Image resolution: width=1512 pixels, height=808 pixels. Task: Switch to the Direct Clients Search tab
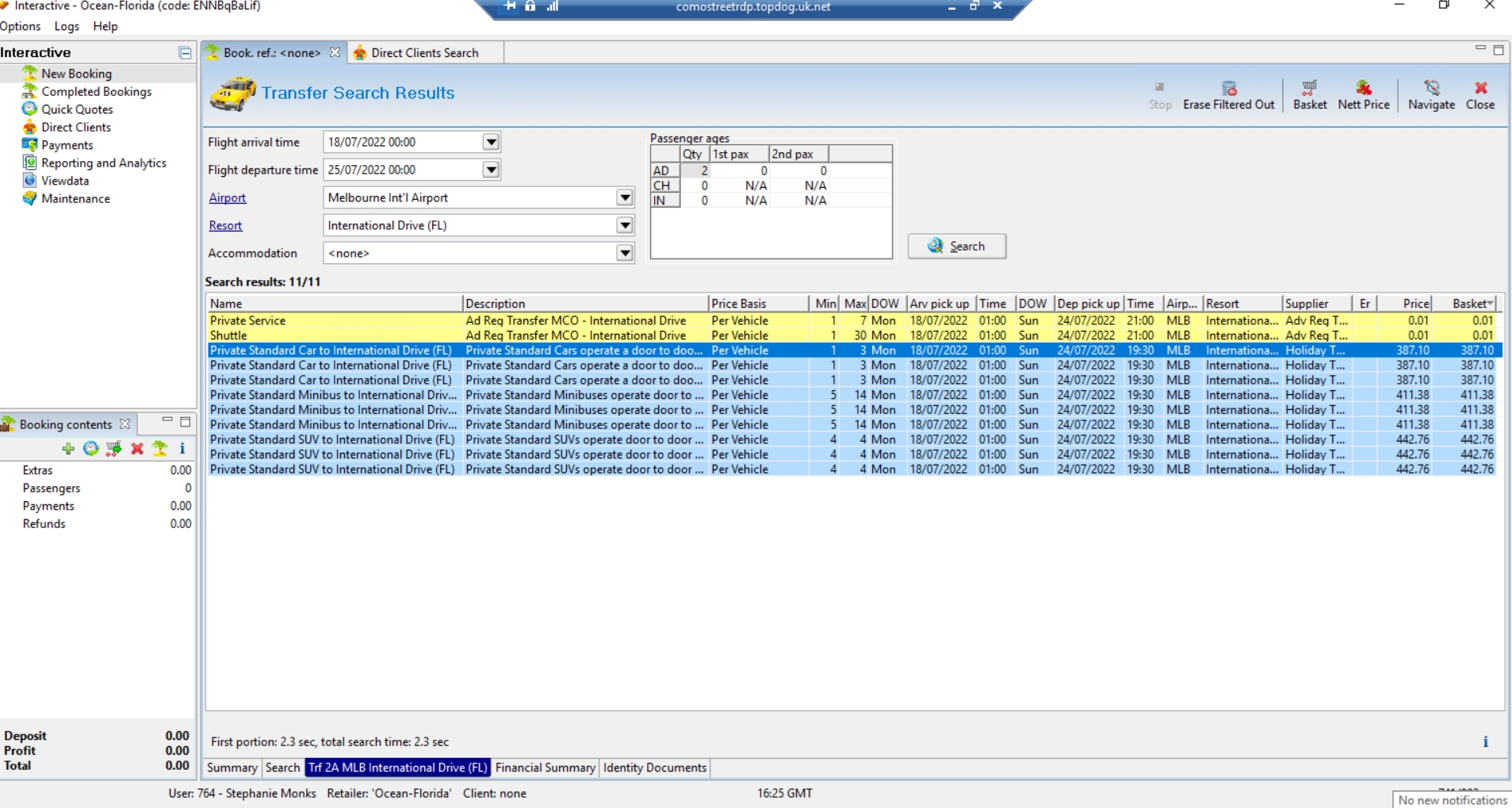point(424,53)
